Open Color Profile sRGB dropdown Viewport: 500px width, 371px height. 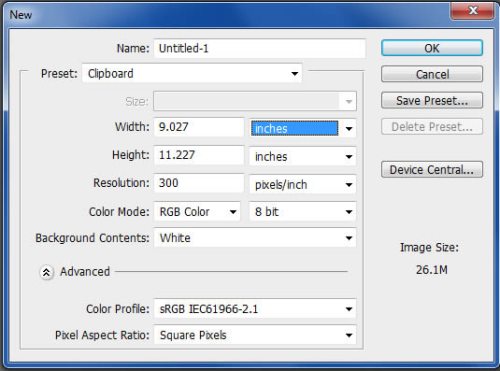coord(255,309)
